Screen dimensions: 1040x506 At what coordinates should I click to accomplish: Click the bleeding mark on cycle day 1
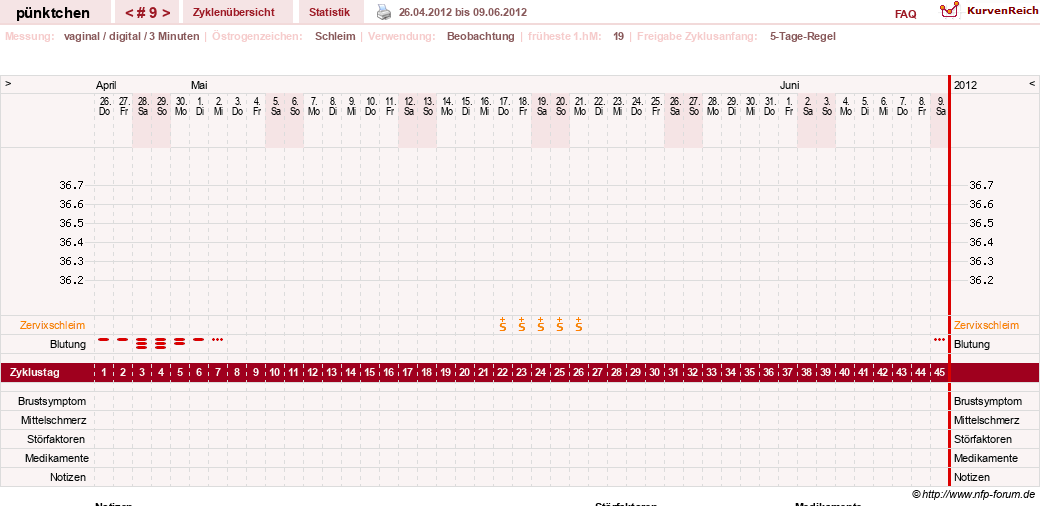point(103,340)
